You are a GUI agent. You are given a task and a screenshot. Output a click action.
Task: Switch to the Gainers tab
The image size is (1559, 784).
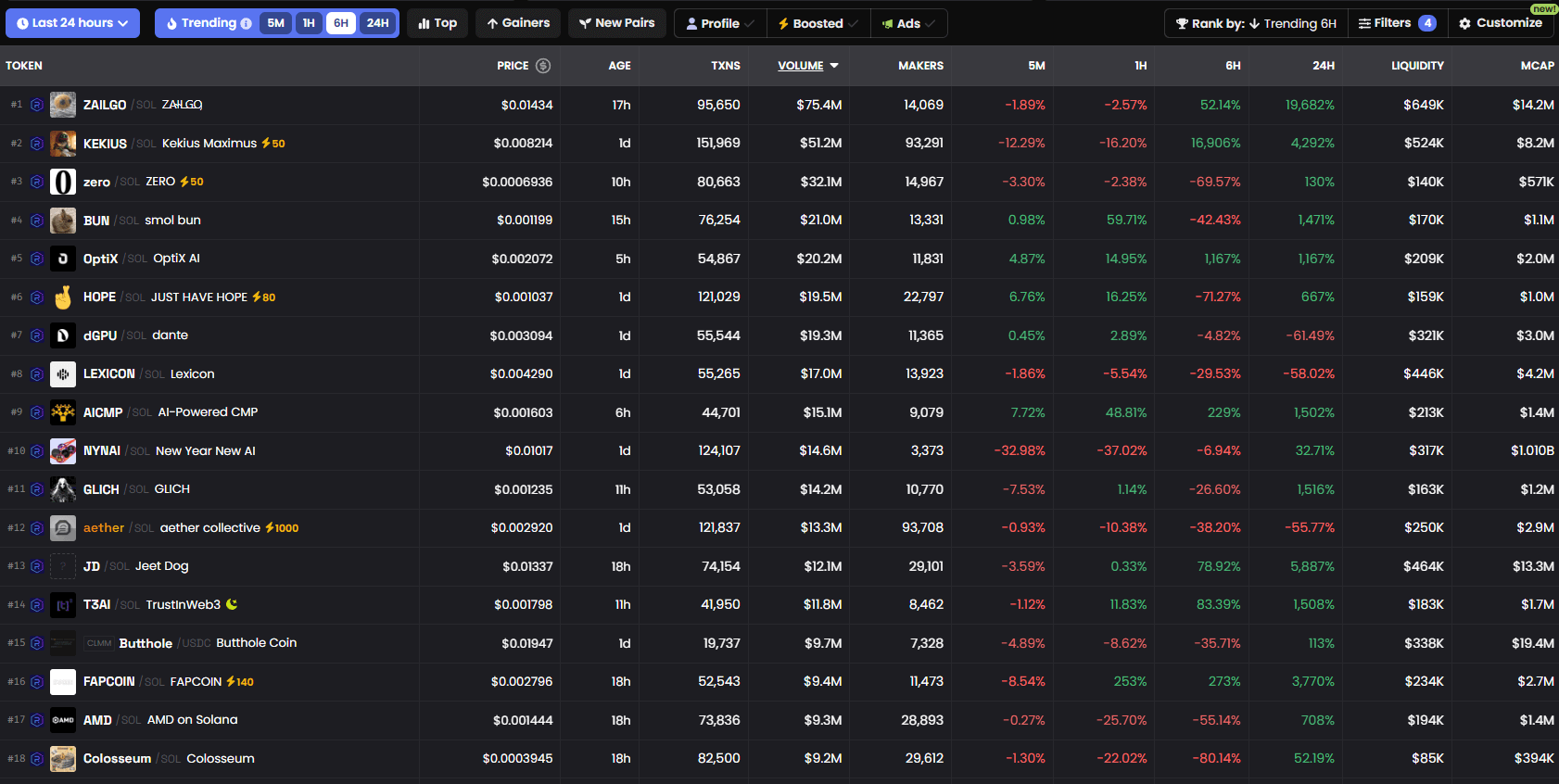coord(518,23)
